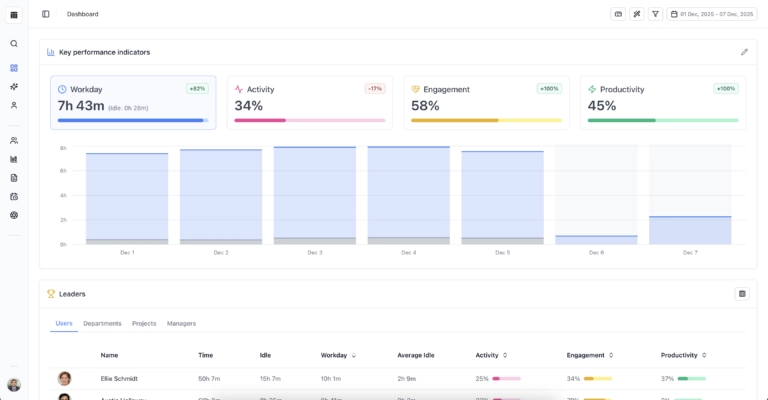The image size is (768, 400).
Task: Click the Workday clock icon
Action: (62, 89)
